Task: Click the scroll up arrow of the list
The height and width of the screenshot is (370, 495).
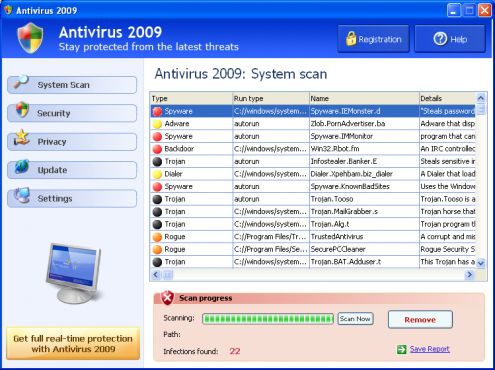Action: coord(481,98)
